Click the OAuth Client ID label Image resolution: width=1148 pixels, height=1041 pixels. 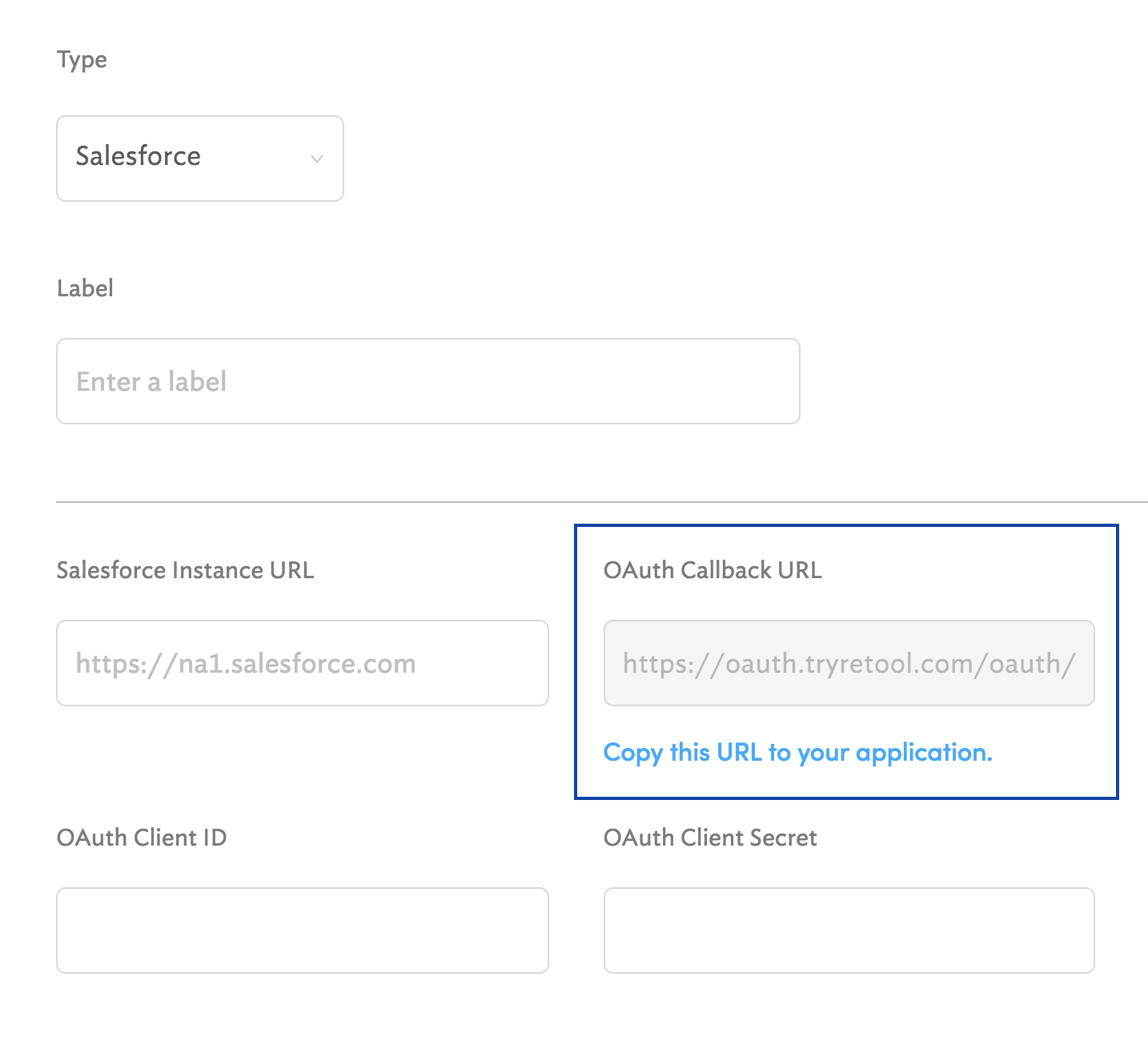[x=142, y=838]
